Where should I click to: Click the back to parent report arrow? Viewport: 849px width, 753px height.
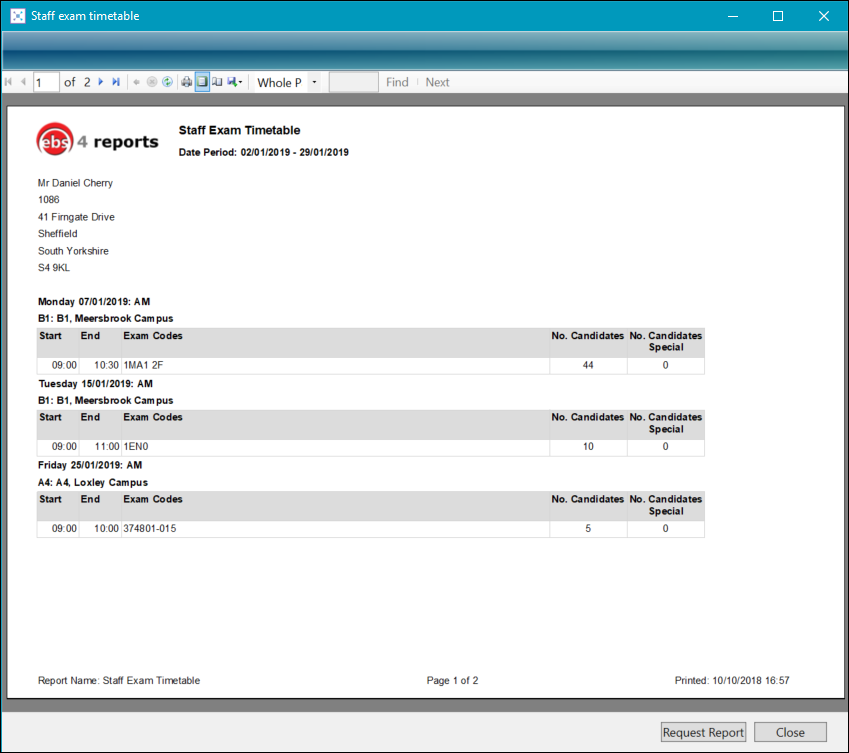click(x=137, y=82)
